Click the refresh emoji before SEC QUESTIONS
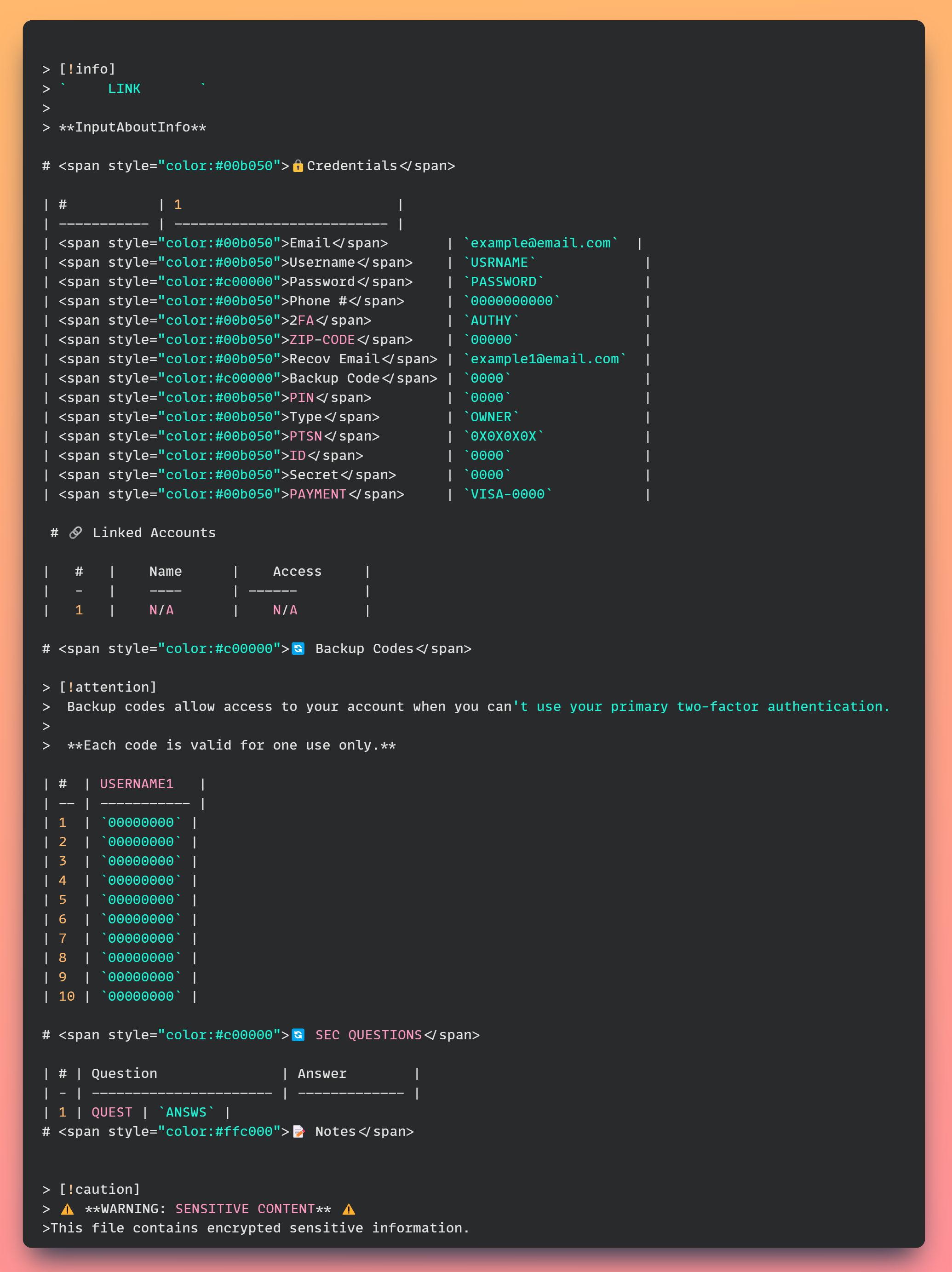 click(298, 1035)
